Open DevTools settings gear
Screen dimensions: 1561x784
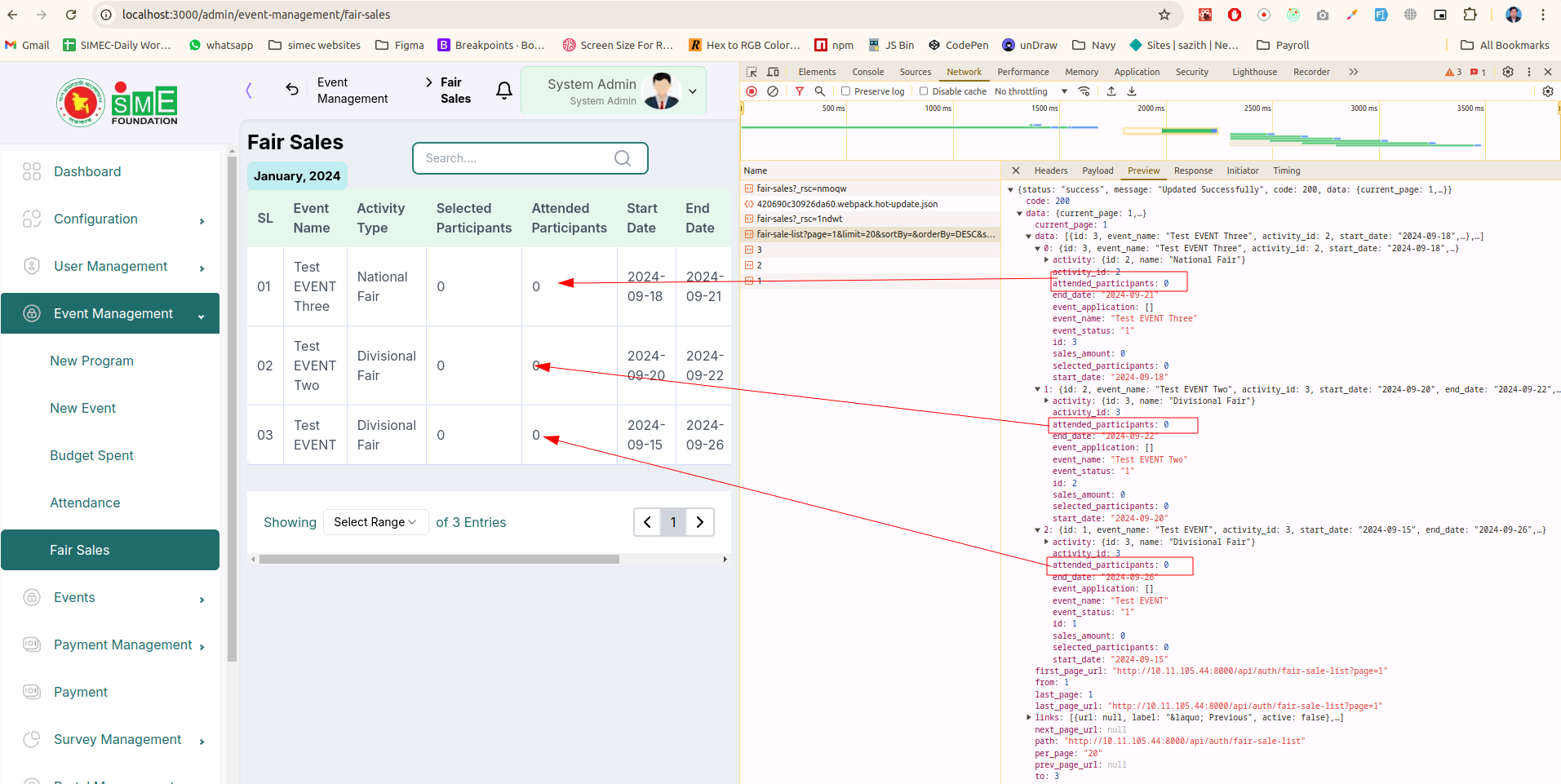point(1508,72)
